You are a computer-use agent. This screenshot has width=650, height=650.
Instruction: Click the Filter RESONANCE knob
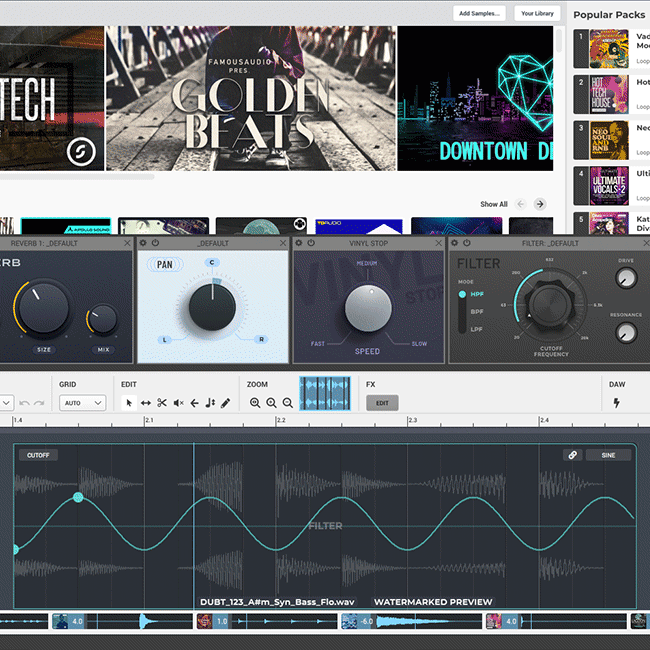(626, 332)
